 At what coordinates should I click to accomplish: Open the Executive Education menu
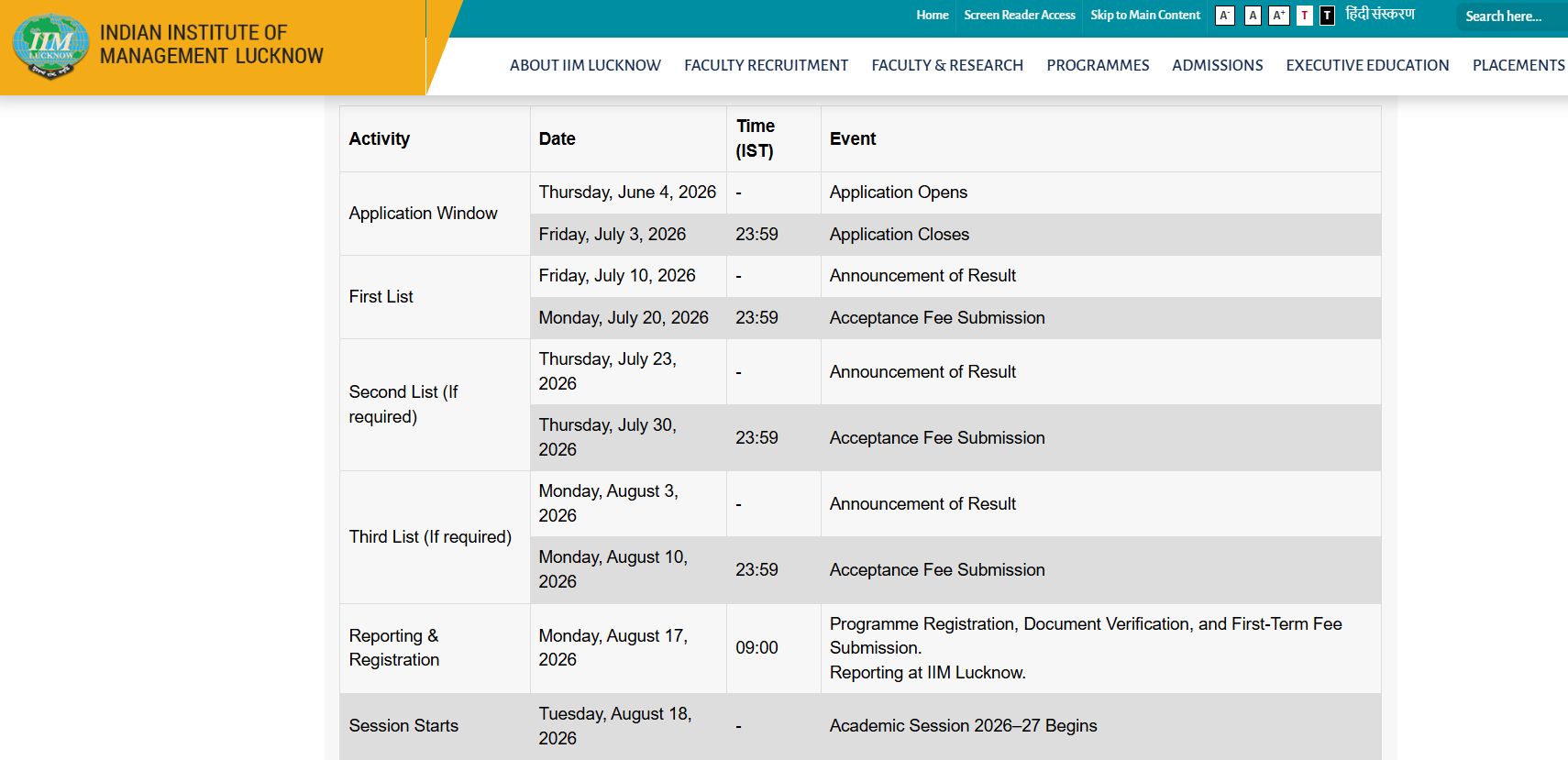[1367, 65]
